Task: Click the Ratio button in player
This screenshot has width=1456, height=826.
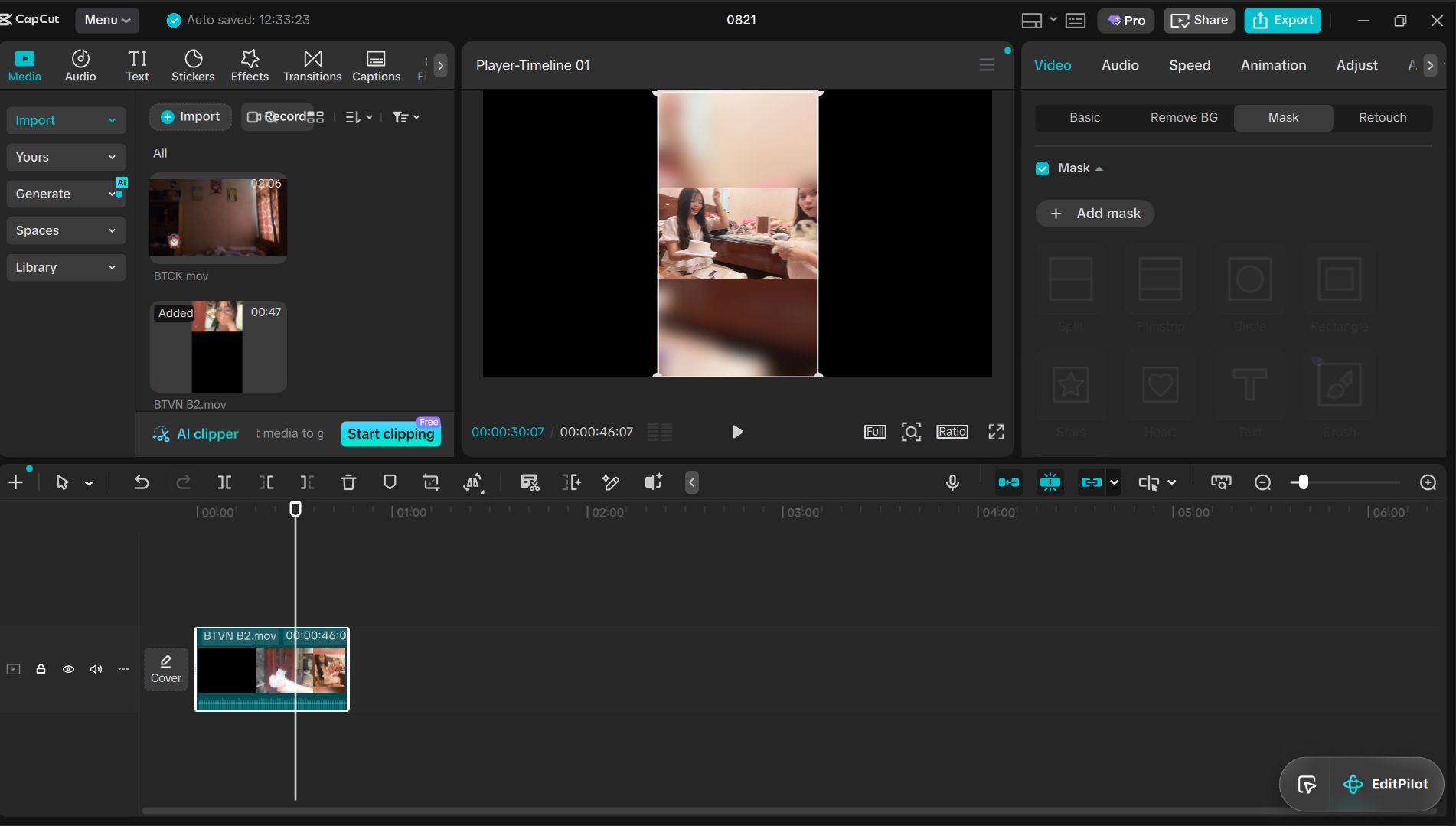Action: click(x=952, y=432)
